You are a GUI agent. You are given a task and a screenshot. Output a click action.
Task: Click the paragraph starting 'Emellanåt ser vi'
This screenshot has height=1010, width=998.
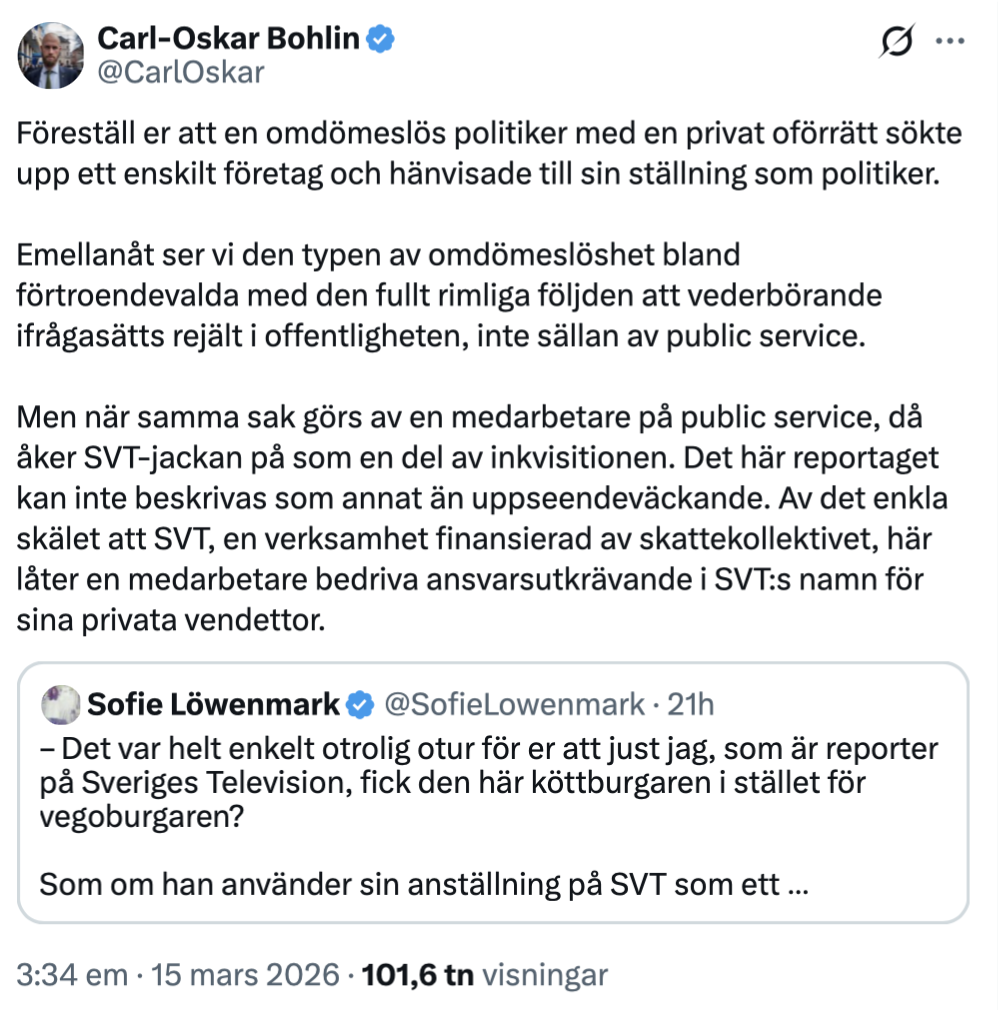(x=440, y=295)
